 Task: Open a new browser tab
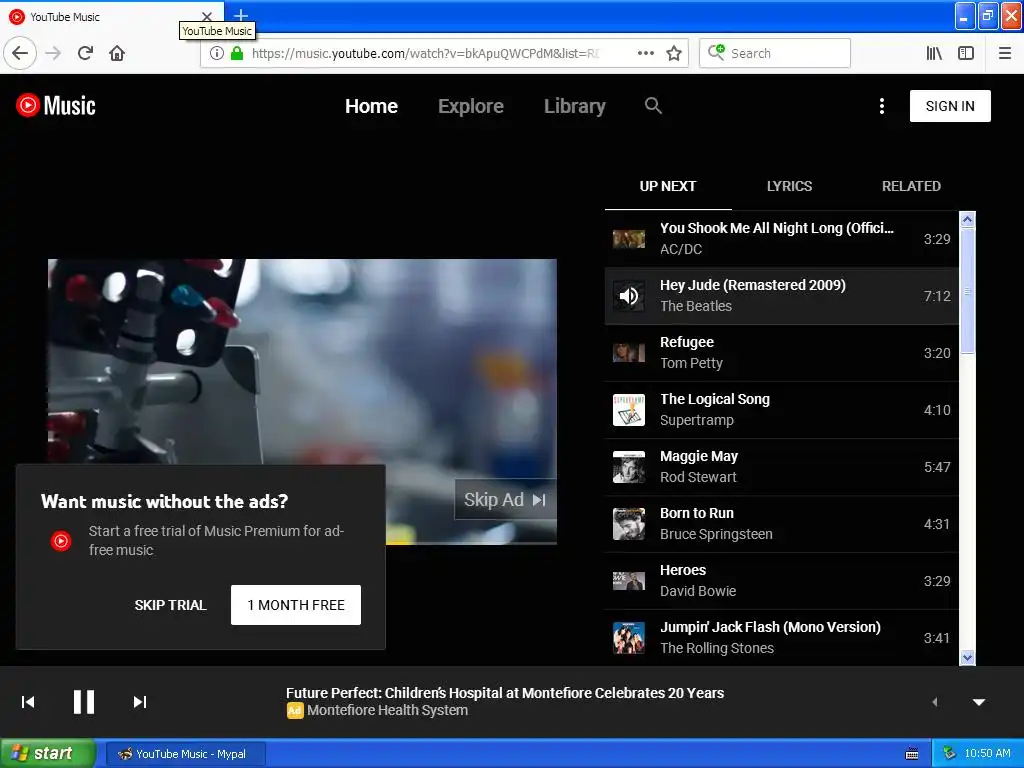point(241,15)
